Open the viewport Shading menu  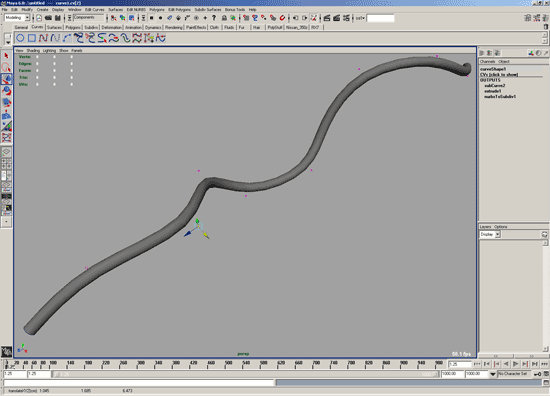pos(33,51)
